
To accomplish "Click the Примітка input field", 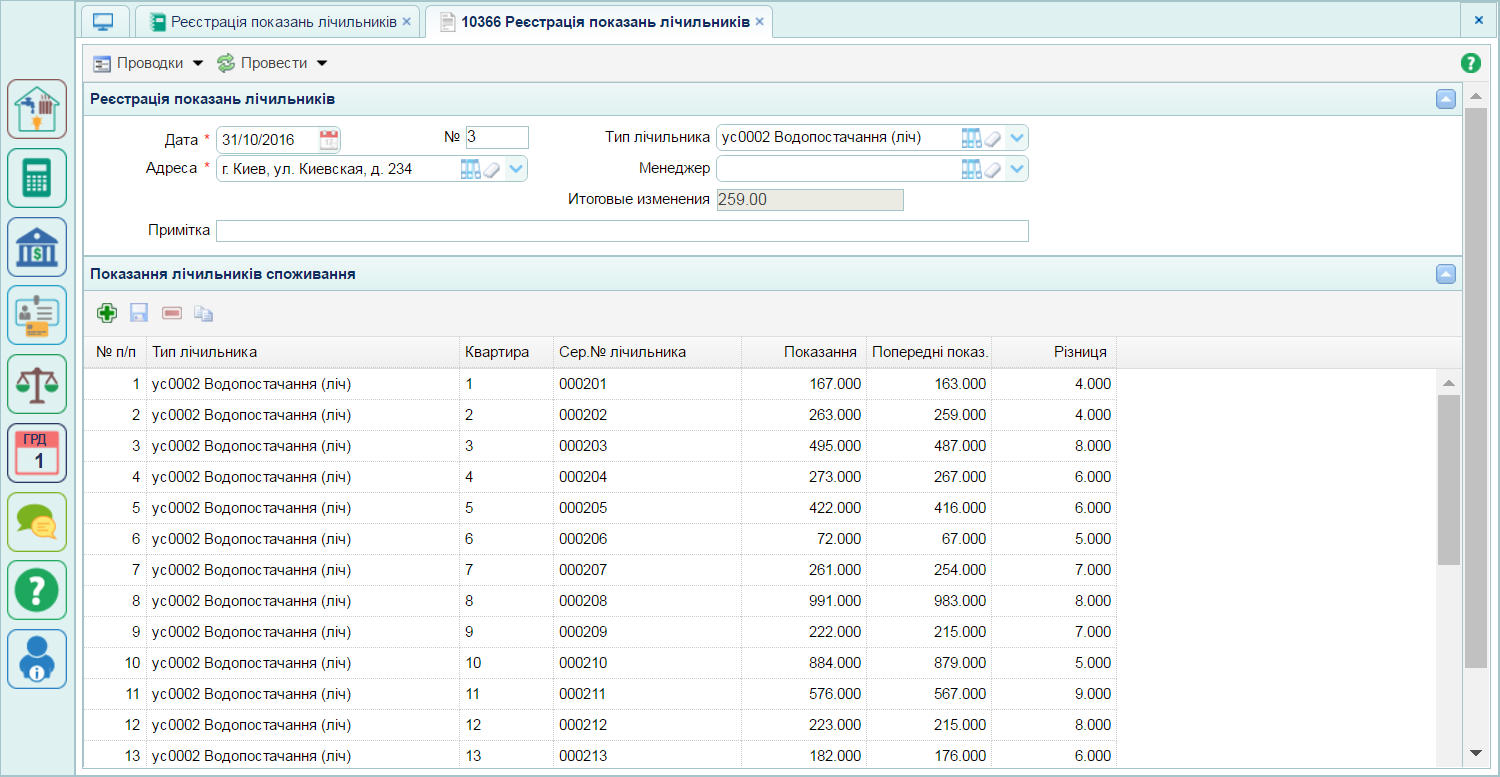I will pos(622,231).
